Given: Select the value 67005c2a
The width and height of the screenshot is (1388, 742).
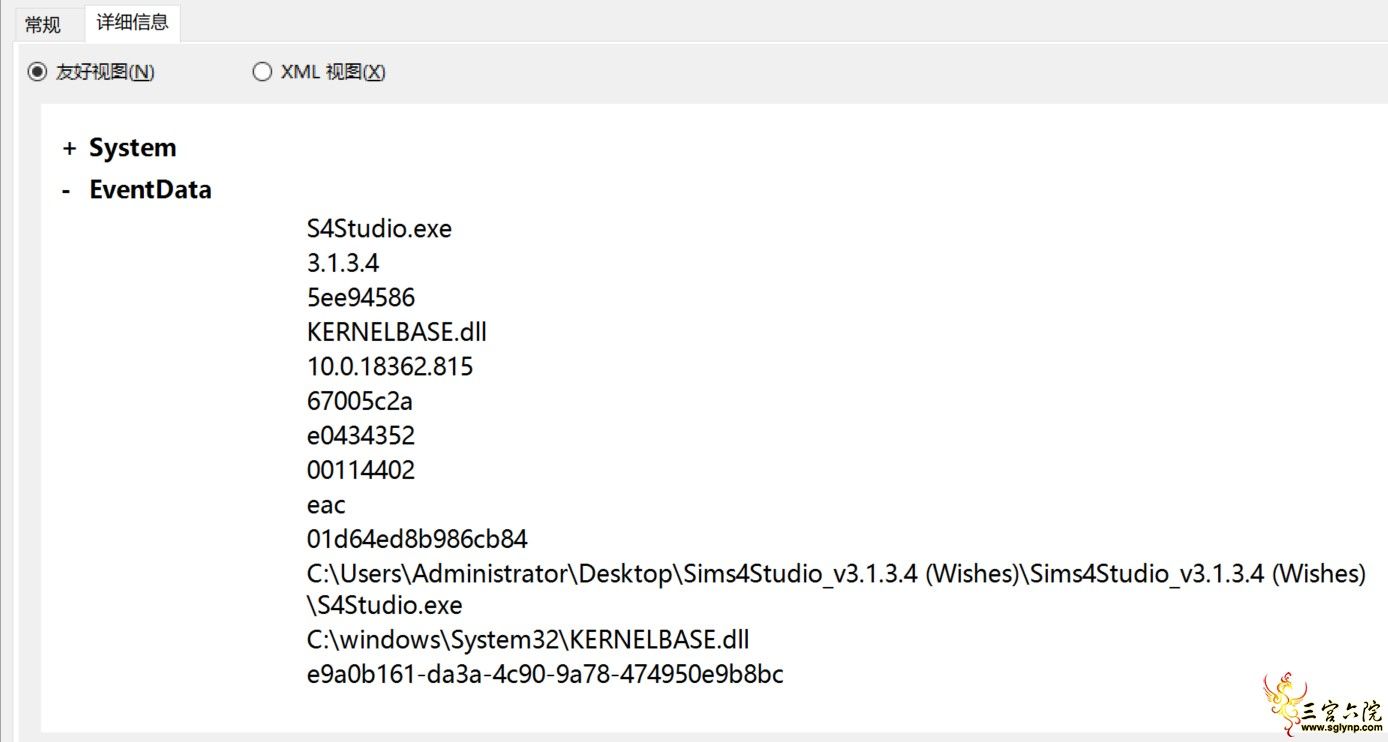Looking at the screenshot, I should (x=360, y=402).
